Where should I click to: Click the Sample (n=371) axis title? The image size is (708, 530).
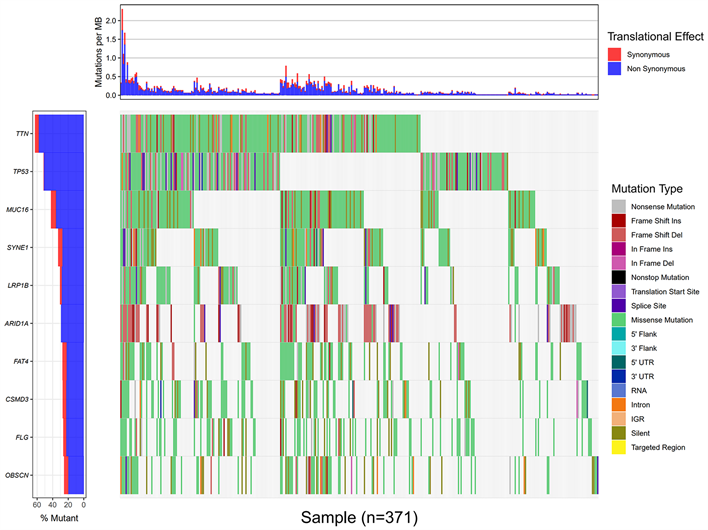(x=359, y=516)
